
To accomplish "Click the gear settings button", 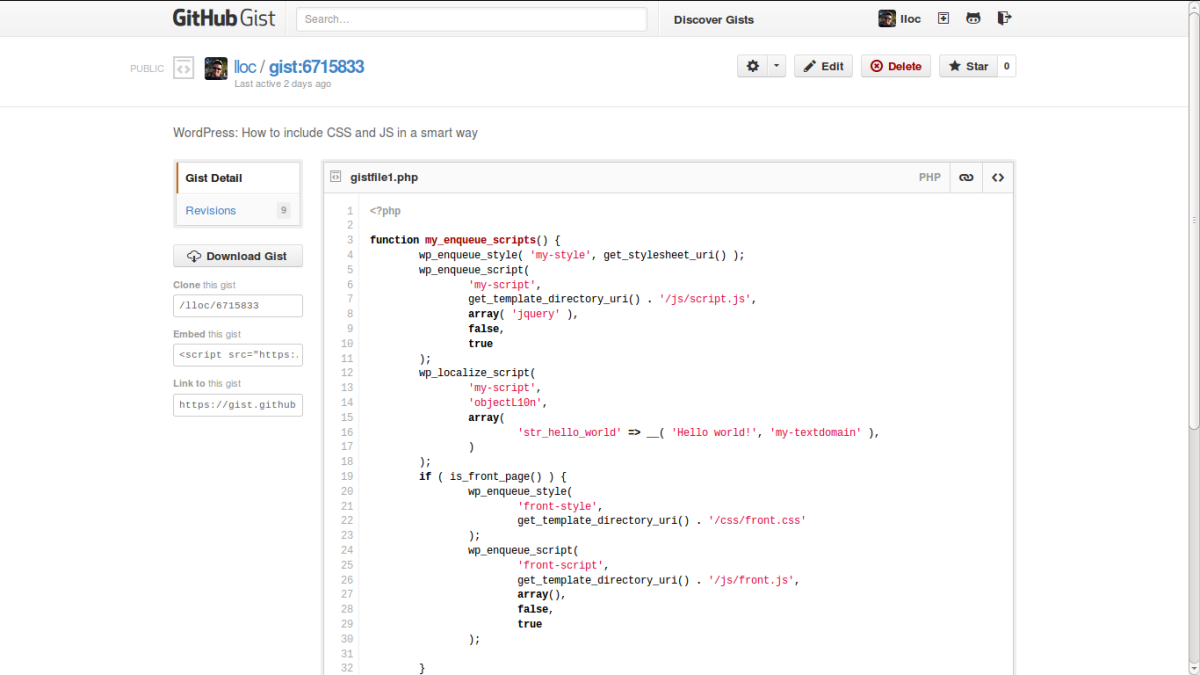I will click(x=752, y=66).
